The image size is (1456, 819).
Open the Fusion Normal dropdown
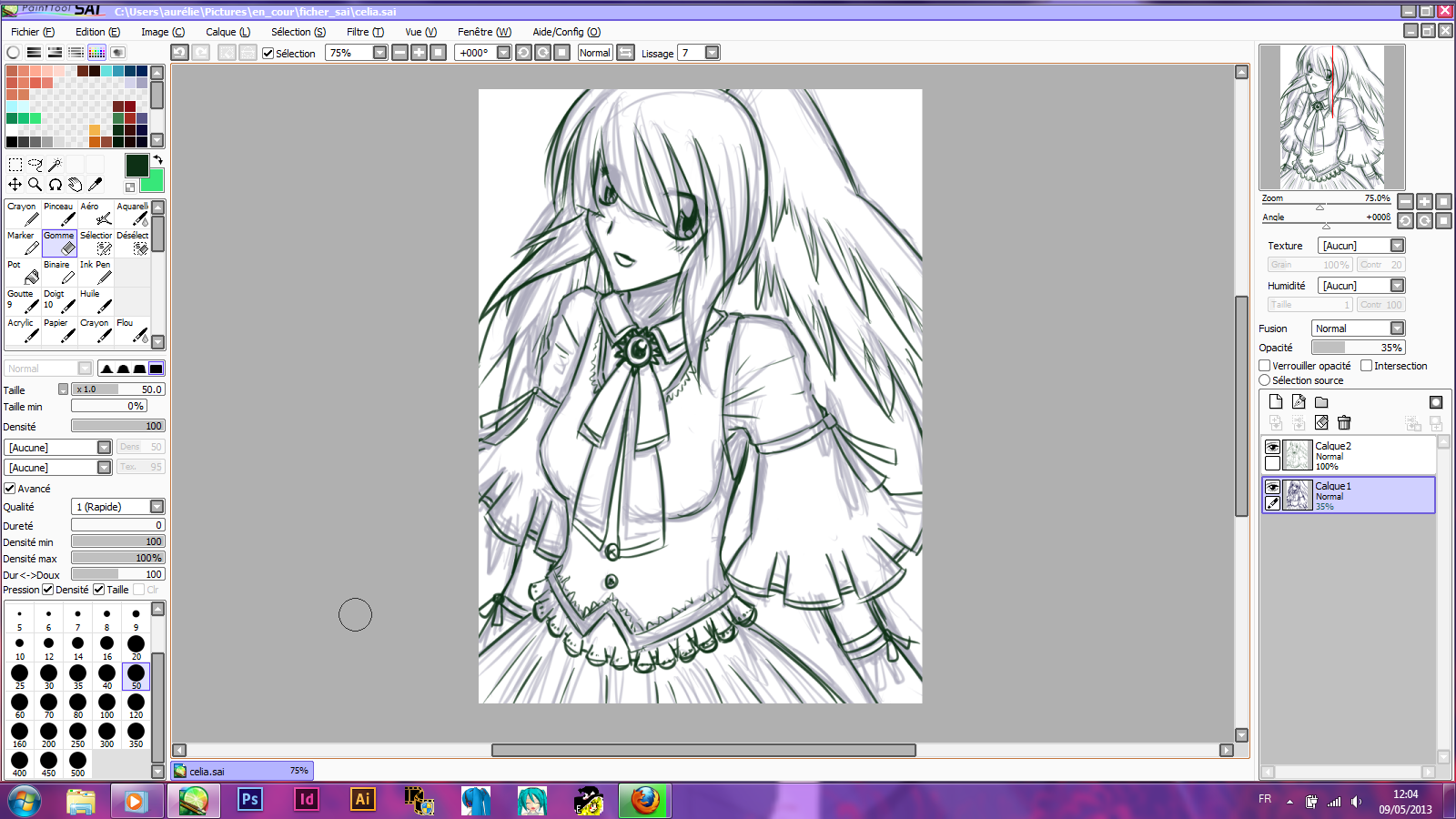coord(1398,329)
